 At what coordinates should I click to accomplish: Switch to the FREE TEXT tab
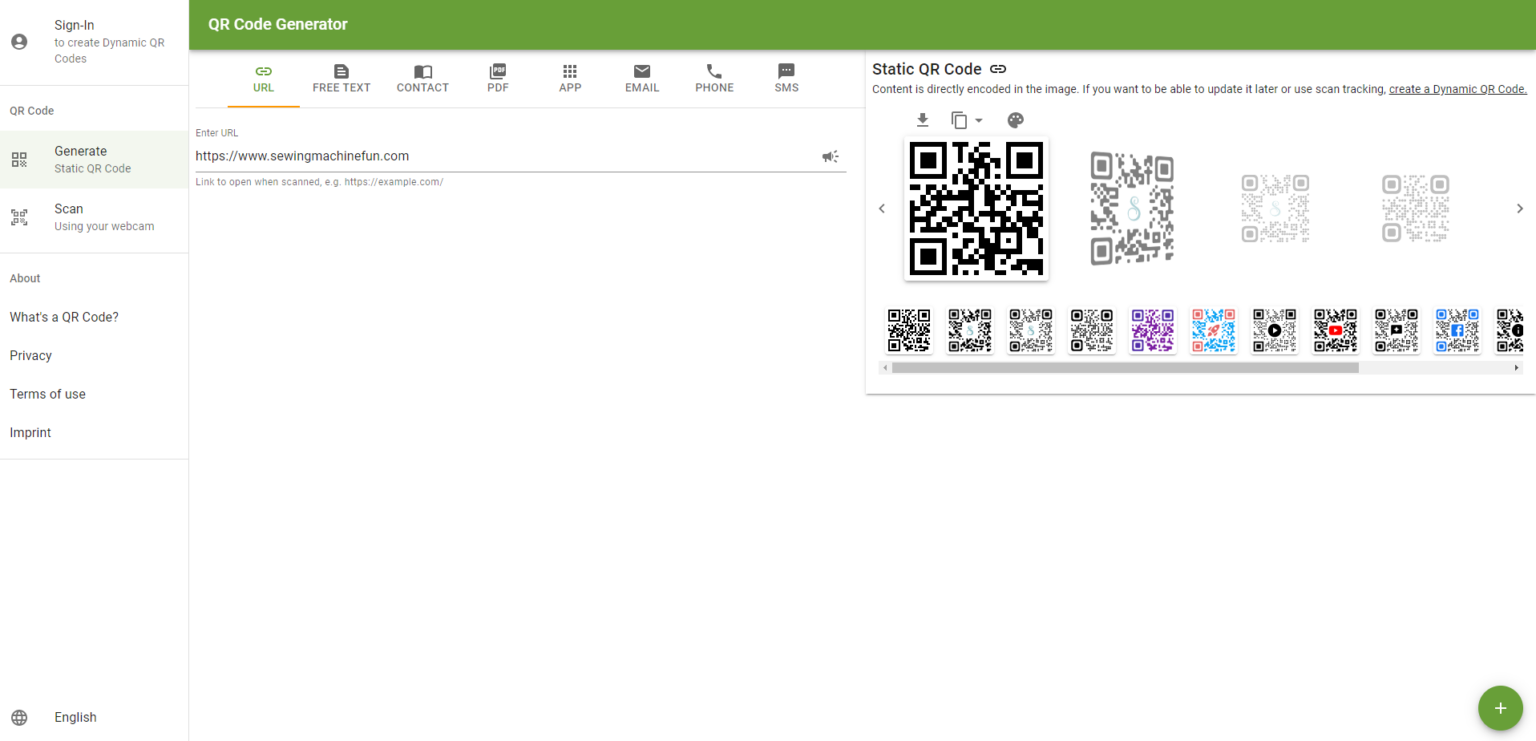pos(341,78)
